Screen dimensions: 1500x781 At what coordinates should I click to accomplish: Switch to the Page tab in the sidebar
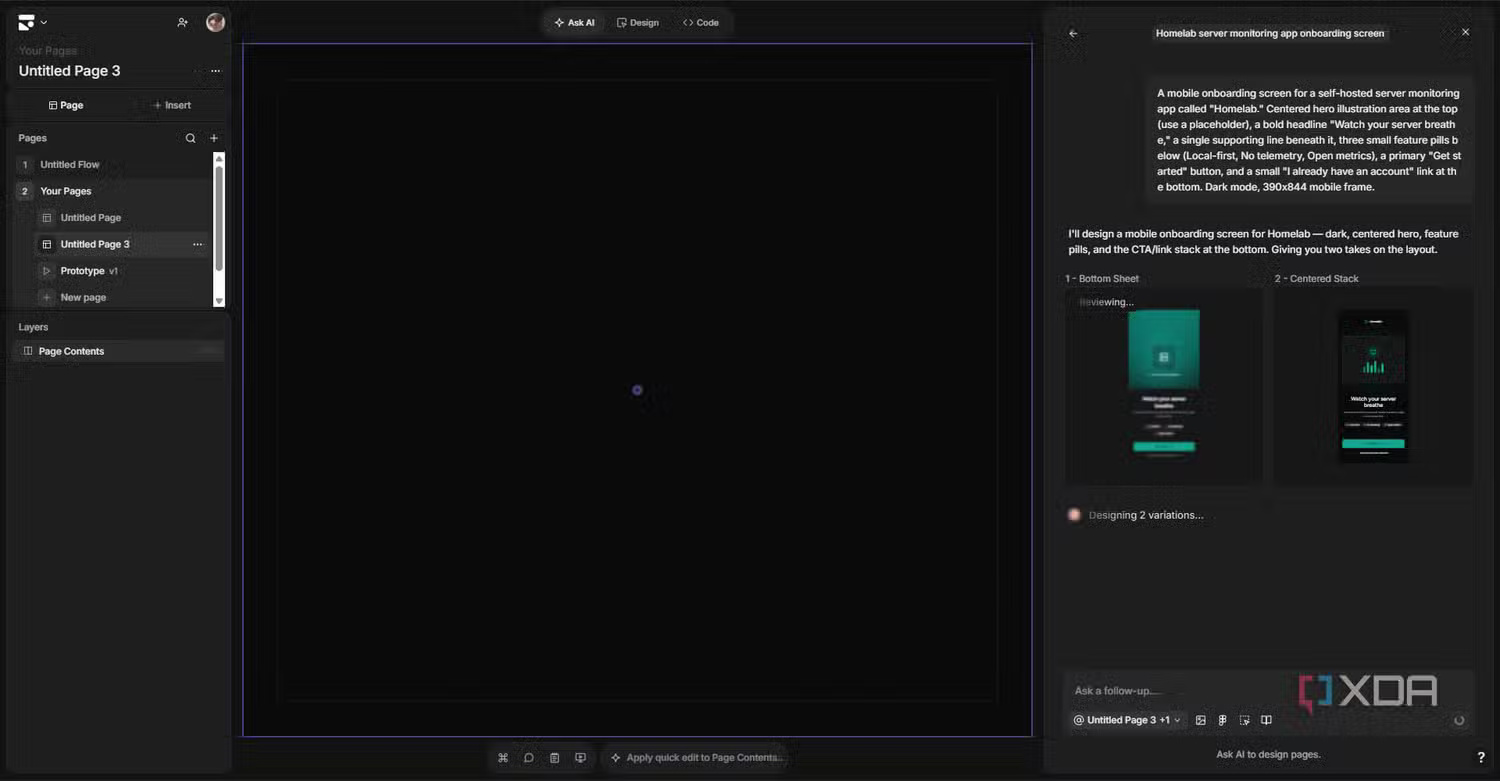click(x=65, y=105)
